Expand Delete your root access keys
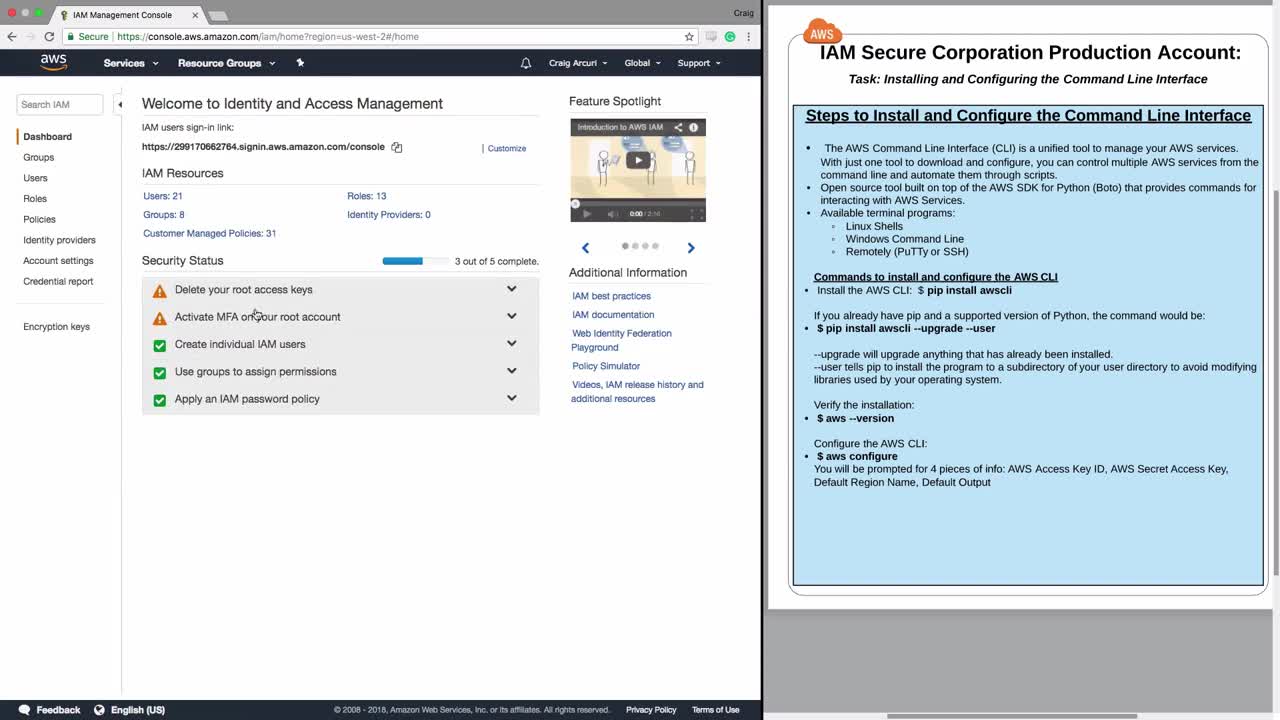 [x=512, y=289]
